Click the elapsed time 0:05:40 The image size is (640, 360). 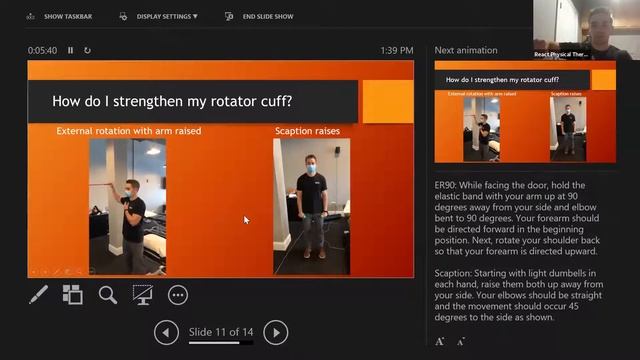(42, 51)
